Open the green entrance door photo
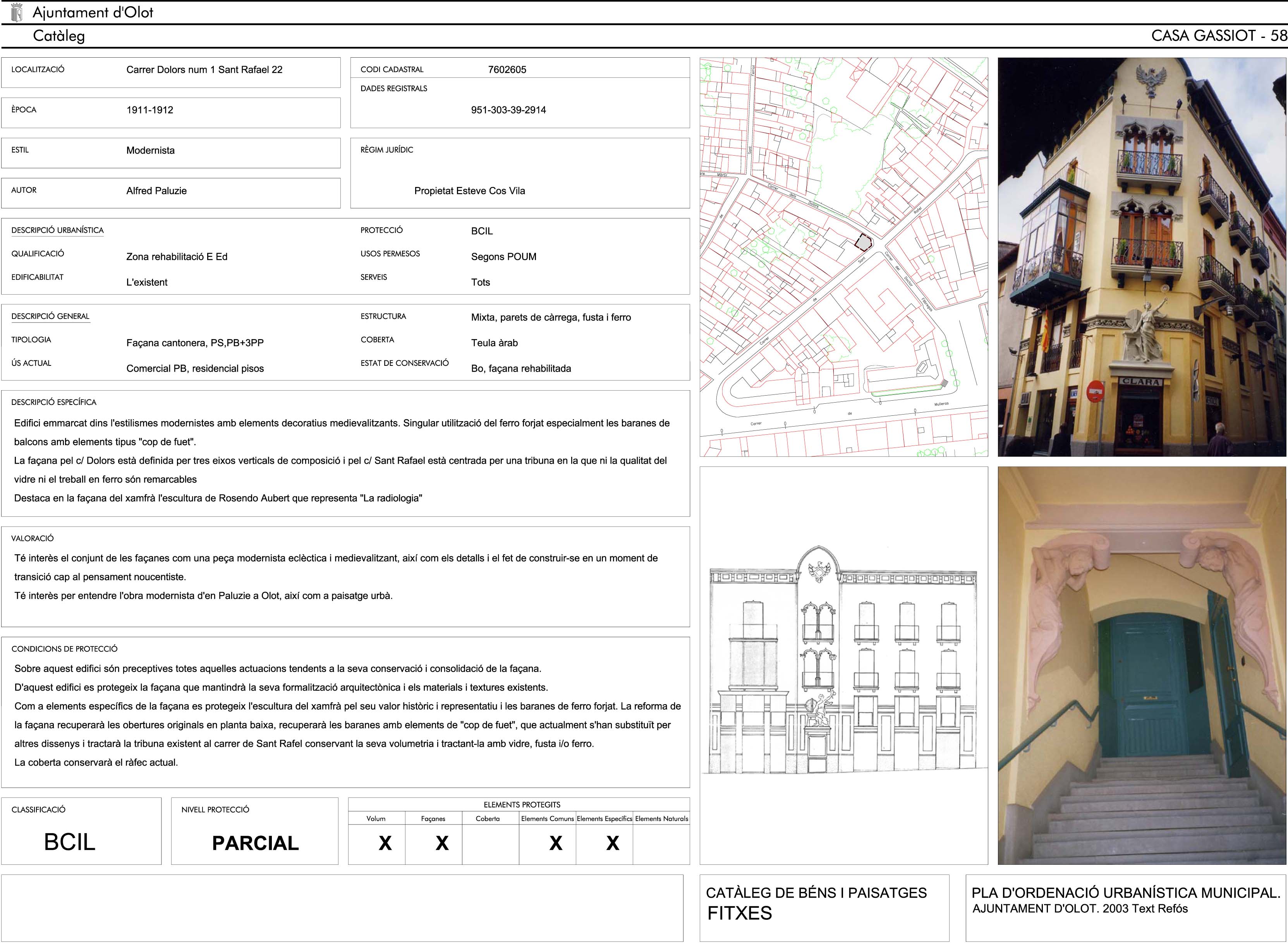 tap(1141, 665)
